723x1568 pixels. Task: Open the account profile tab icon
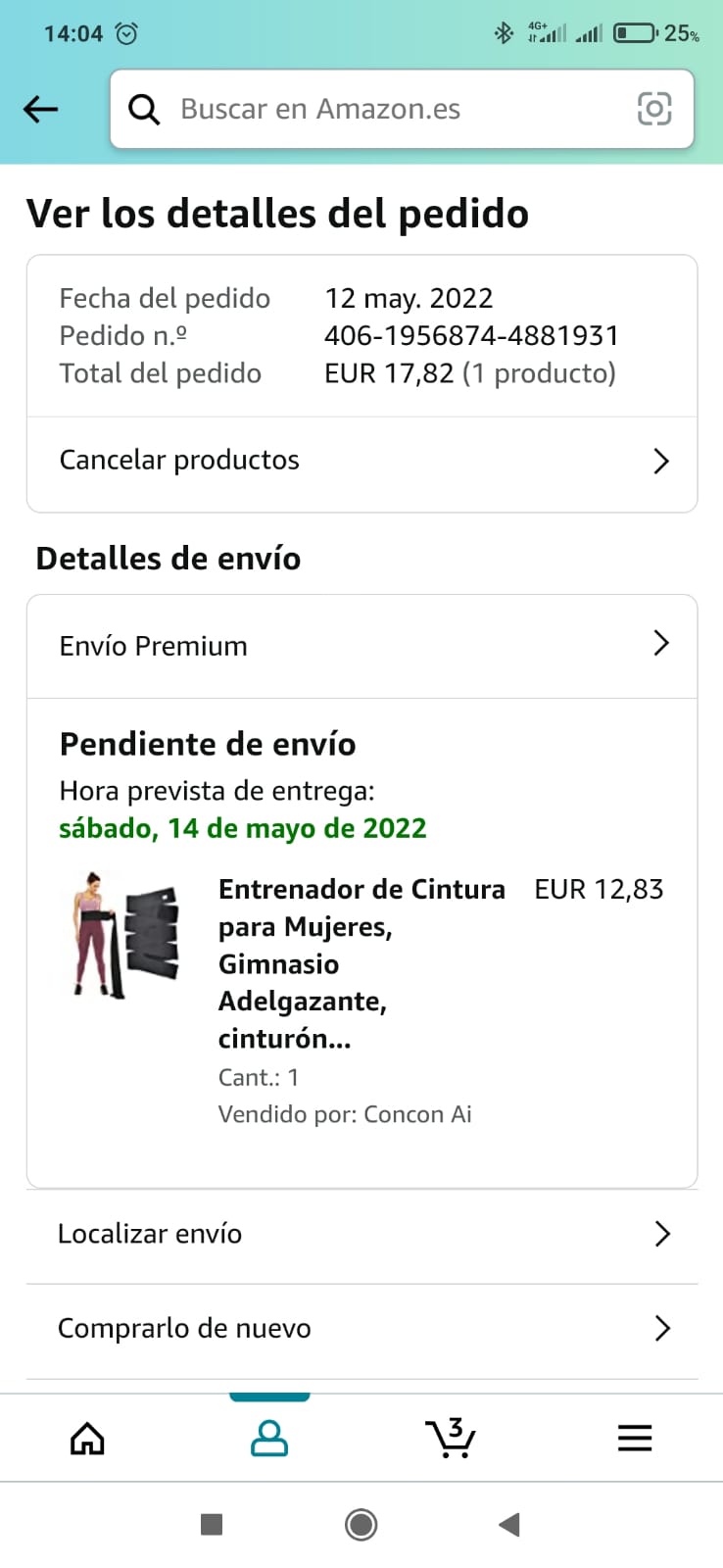(x=269, y=1438)
